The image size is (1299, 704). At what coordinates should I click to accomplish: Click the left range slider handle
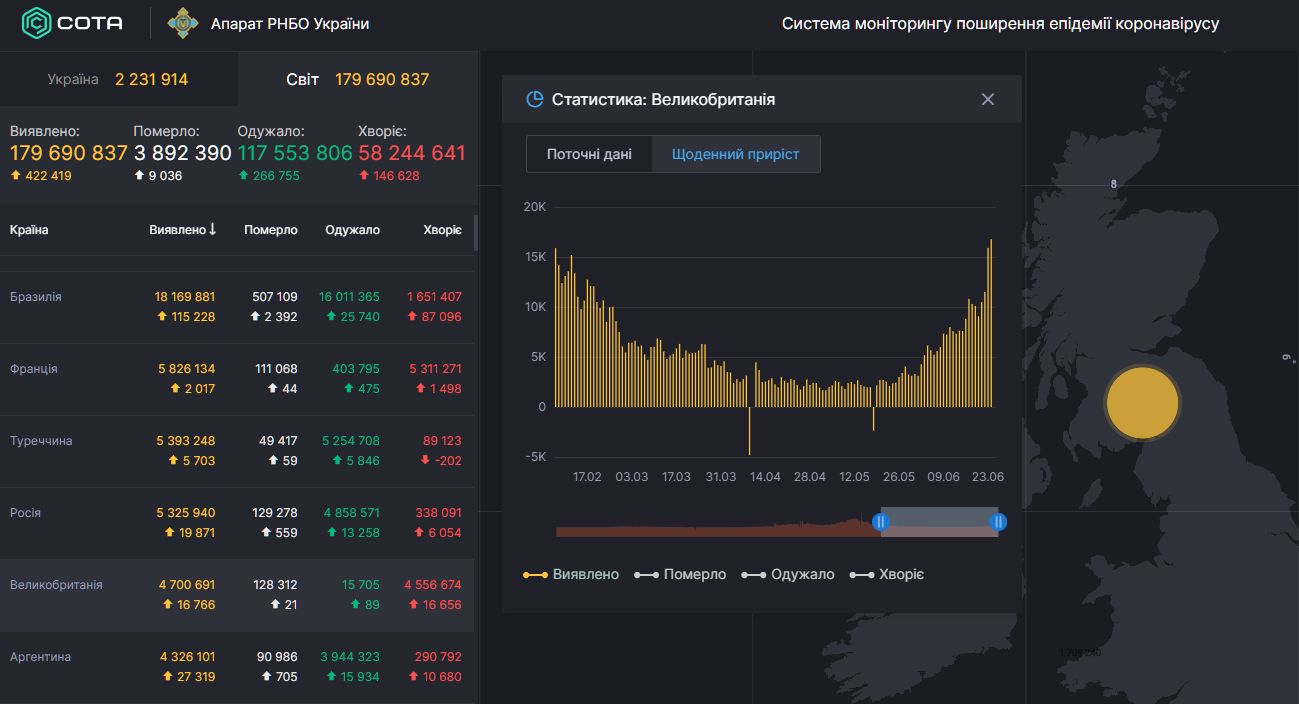881,522
